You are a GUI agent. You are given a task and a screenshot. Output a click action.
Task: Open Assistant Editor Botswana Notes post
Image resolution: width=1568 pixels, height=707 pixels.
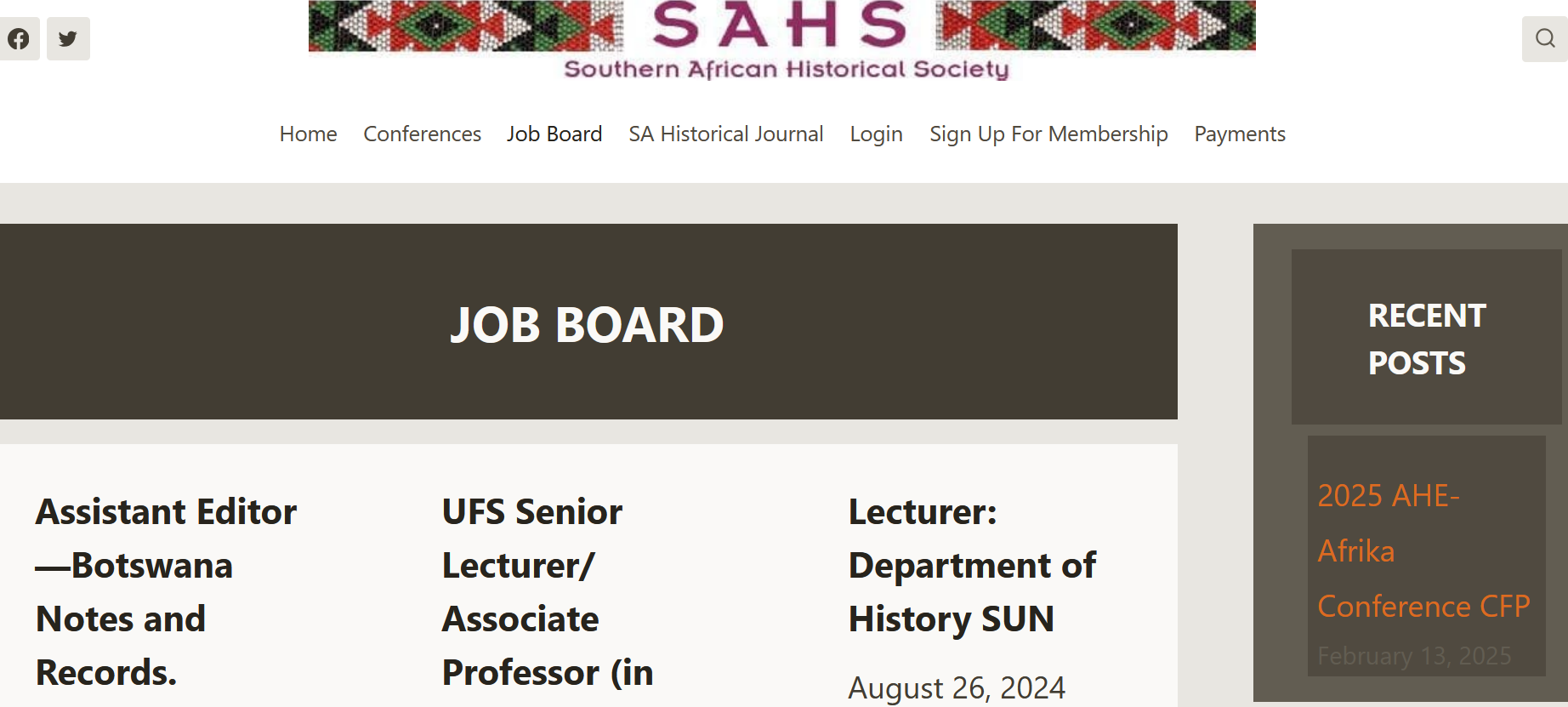(166, 592)
